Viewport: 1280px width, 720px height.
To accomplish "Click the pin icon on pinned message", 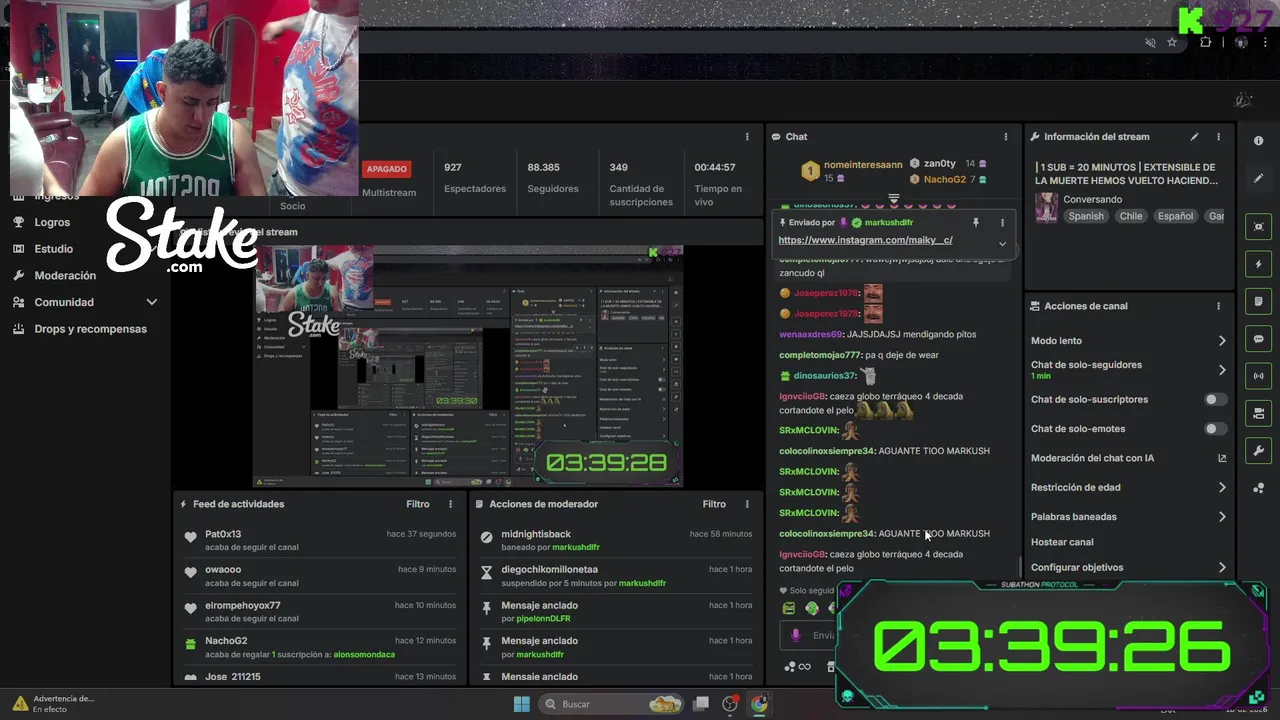I will pos(976,223).
